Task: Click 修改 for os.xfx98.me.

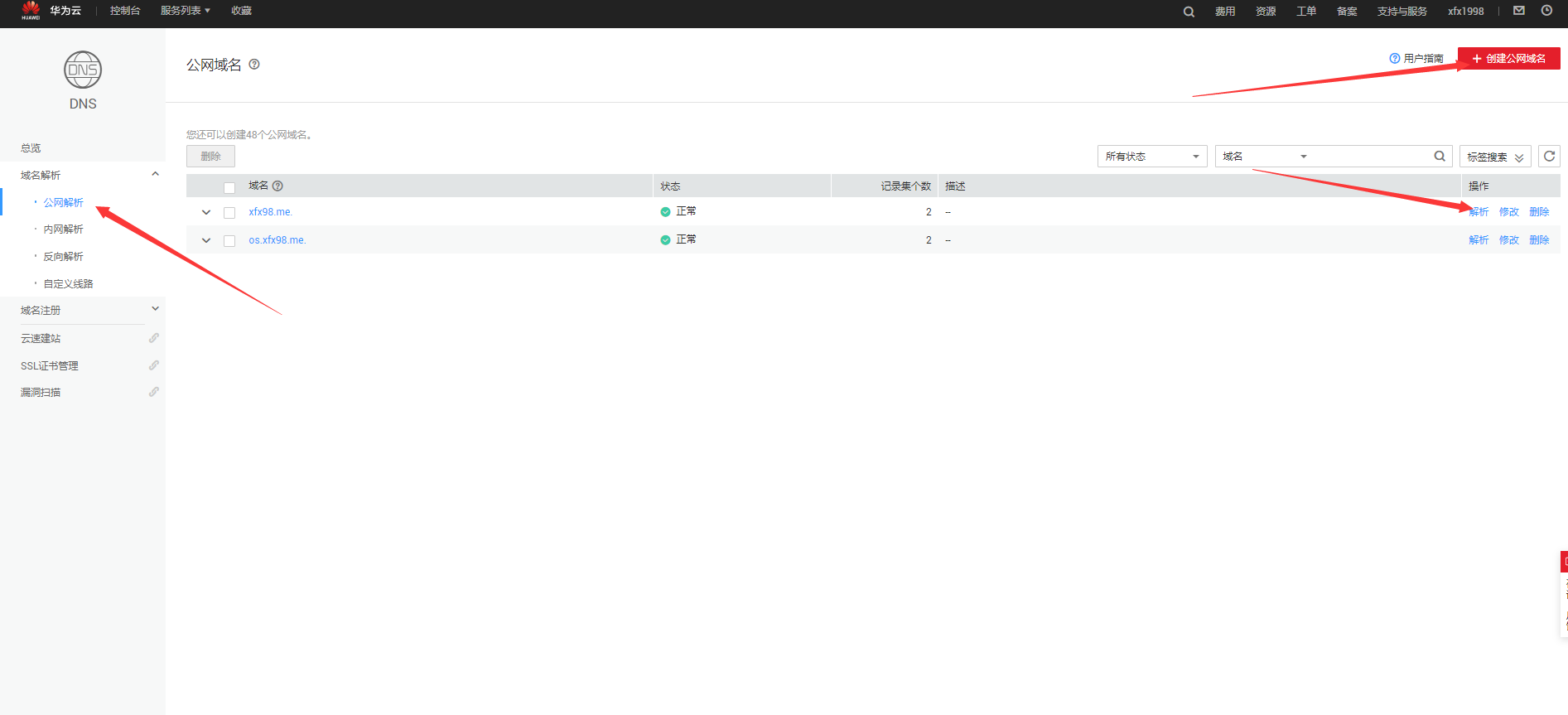Action: tap(1509, 240)
